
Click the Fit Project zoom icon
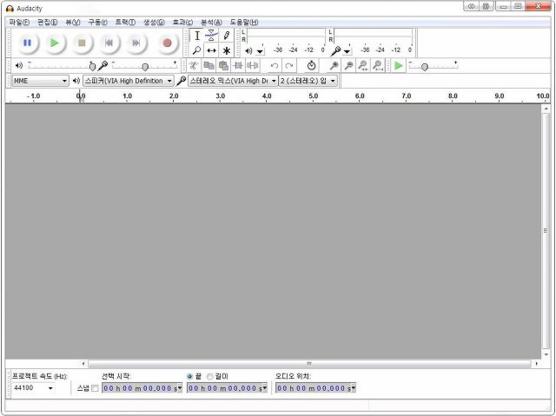coord(378,66)
